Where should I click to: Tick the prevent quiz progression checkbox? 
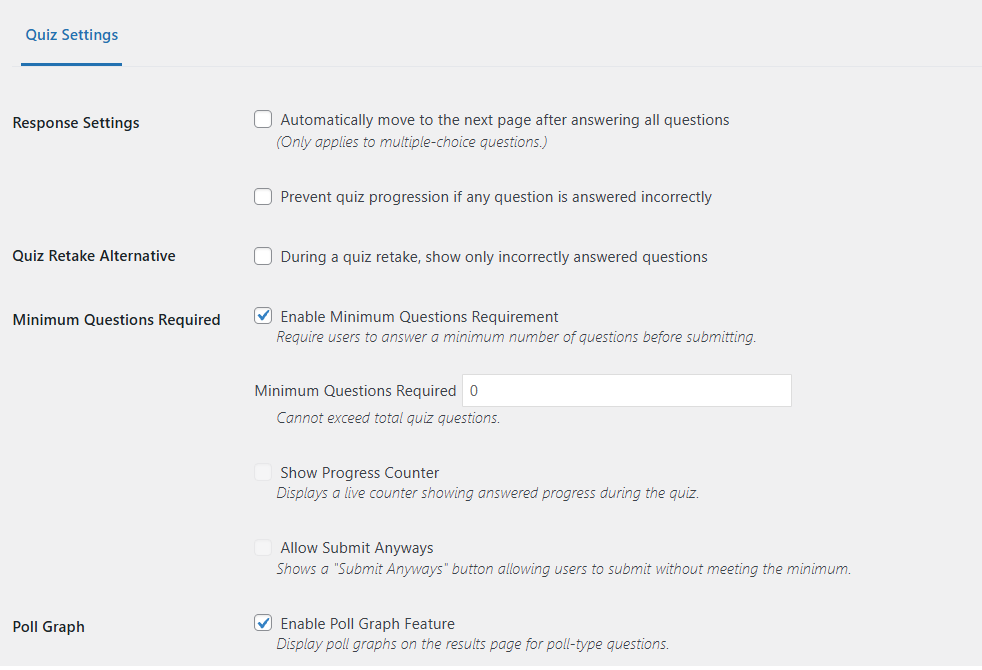click(x=263, y=197)
